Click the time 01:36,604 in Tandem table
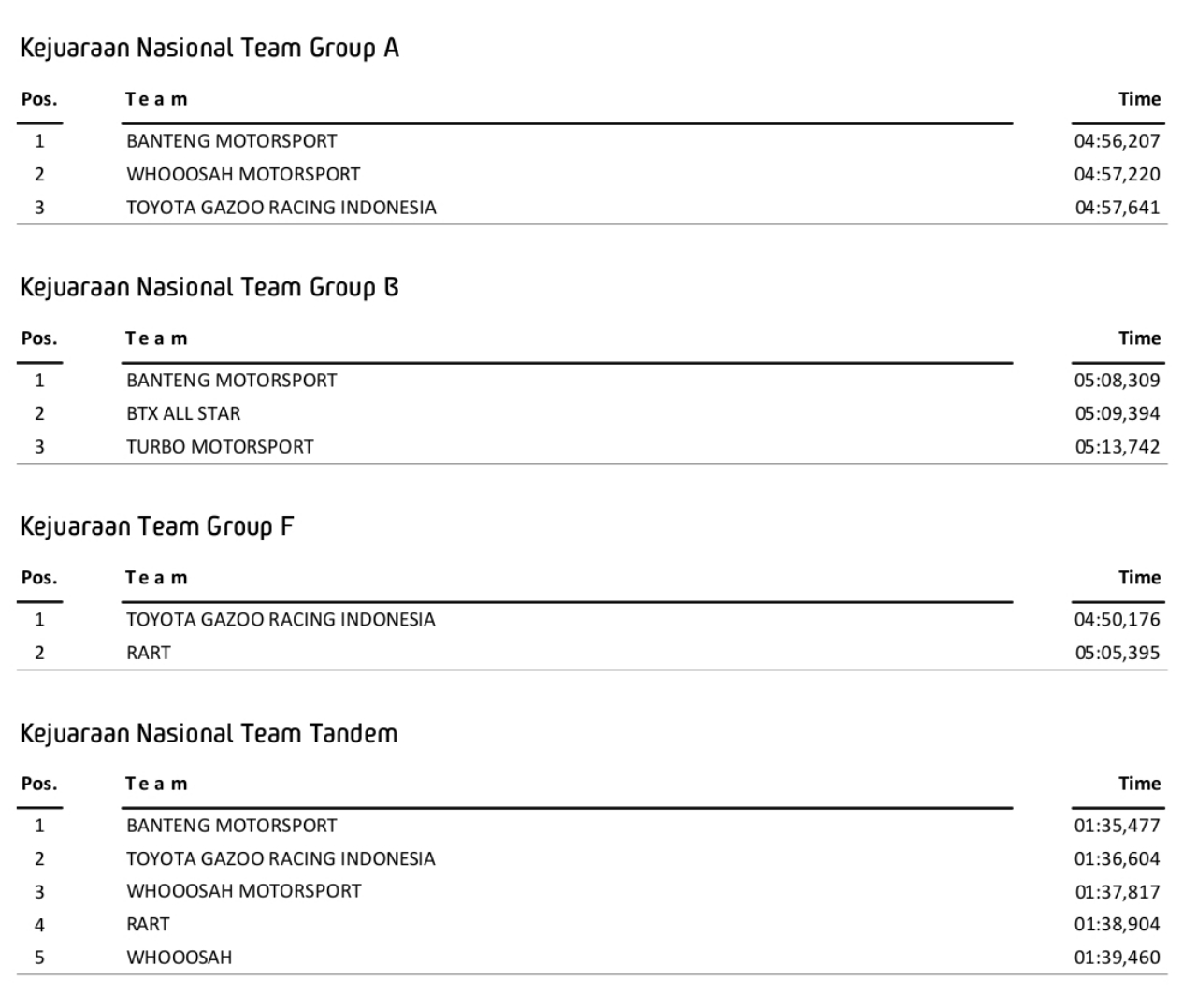 [x=1117, y=858]
